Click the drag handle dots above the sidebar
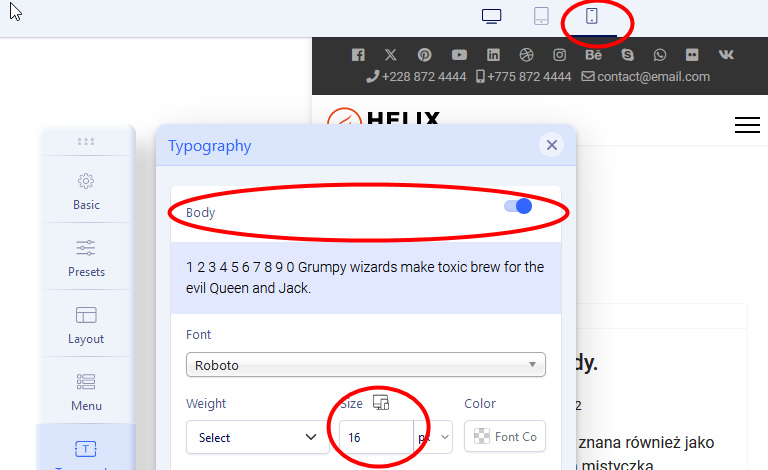This screenshot has width=768, height=470. 86,141
